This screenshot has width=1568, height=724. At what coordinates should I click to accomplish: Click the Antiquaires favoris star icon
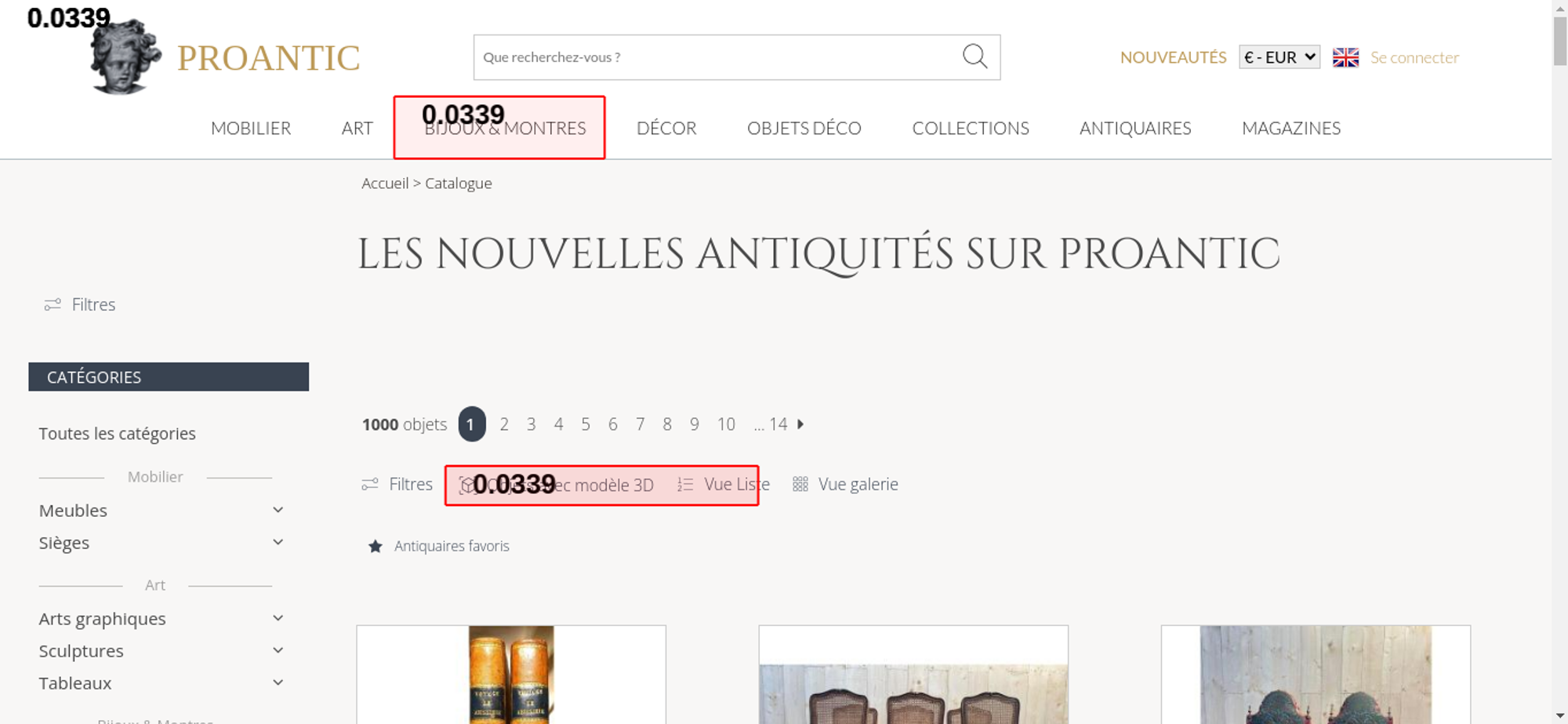click(376, 546)
